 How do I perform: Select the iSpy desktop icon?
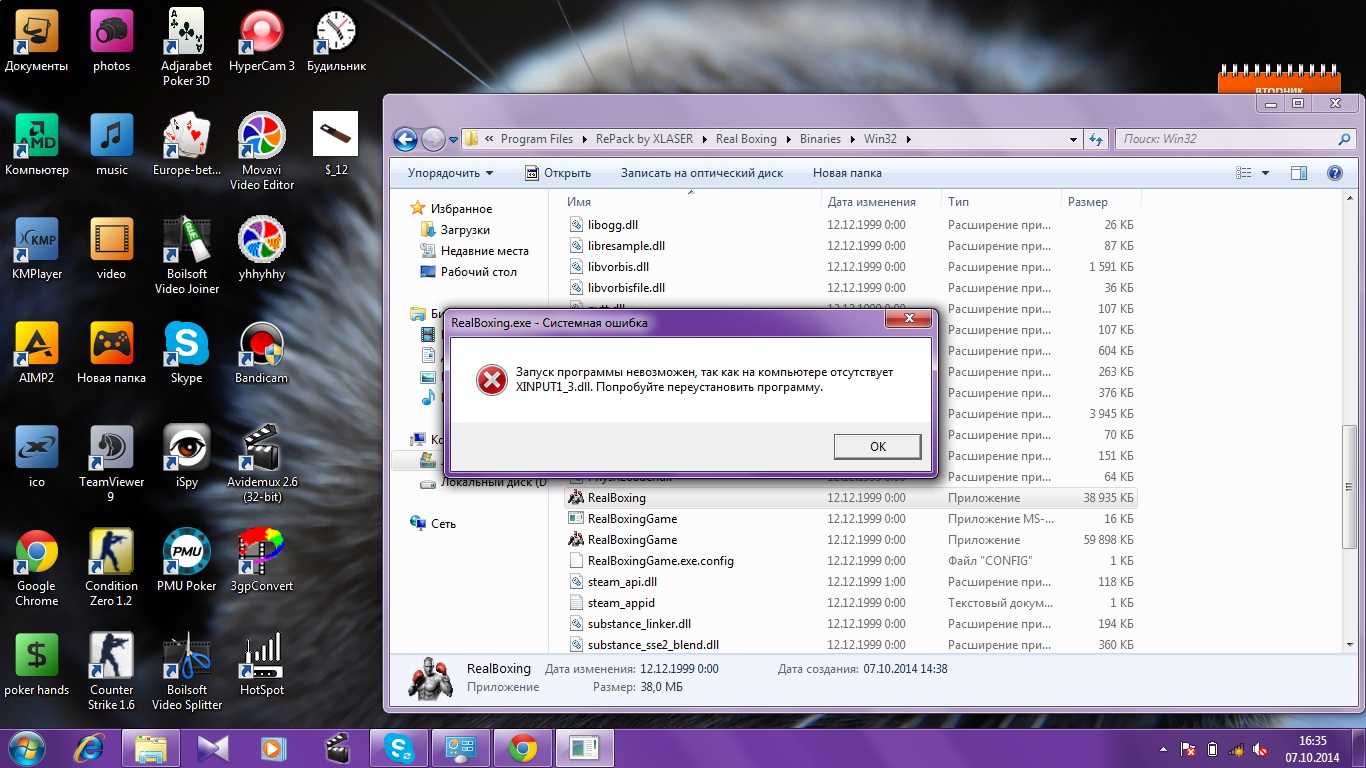[186, 456]
